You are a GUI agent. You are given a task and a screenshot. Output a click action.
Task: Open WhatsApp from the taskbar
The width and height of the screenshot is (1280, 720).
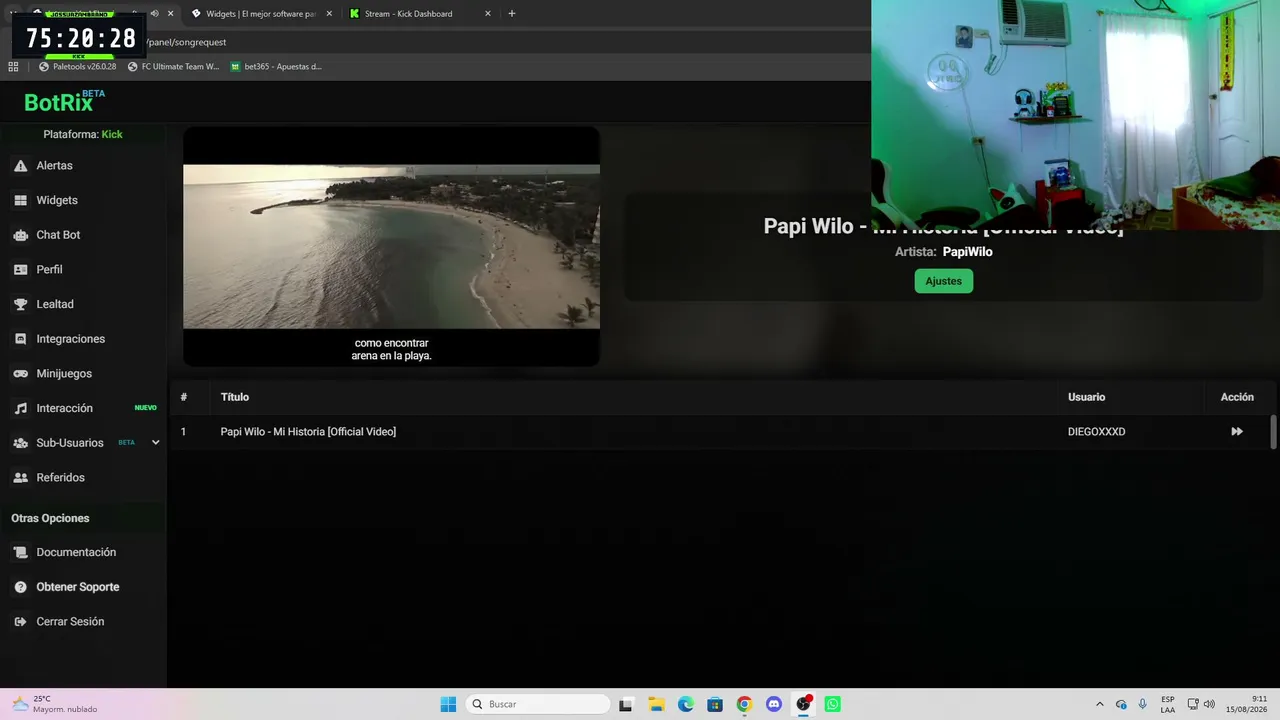click(833, 704)
